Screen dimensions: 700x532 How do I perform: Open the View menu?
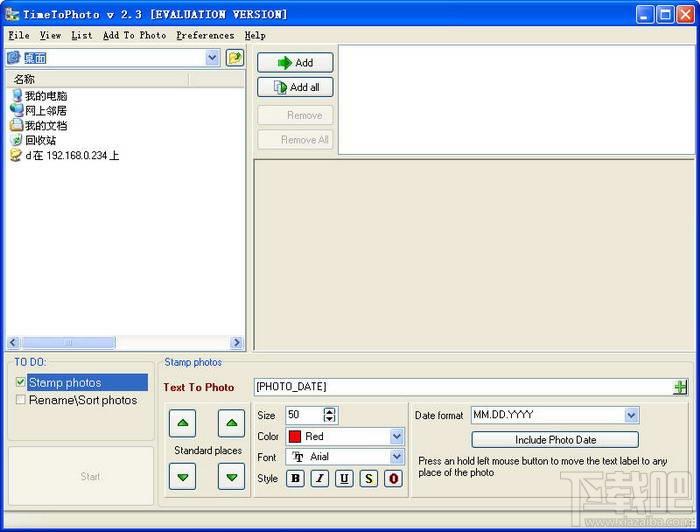pyautogui.click(x=50, y=35)
